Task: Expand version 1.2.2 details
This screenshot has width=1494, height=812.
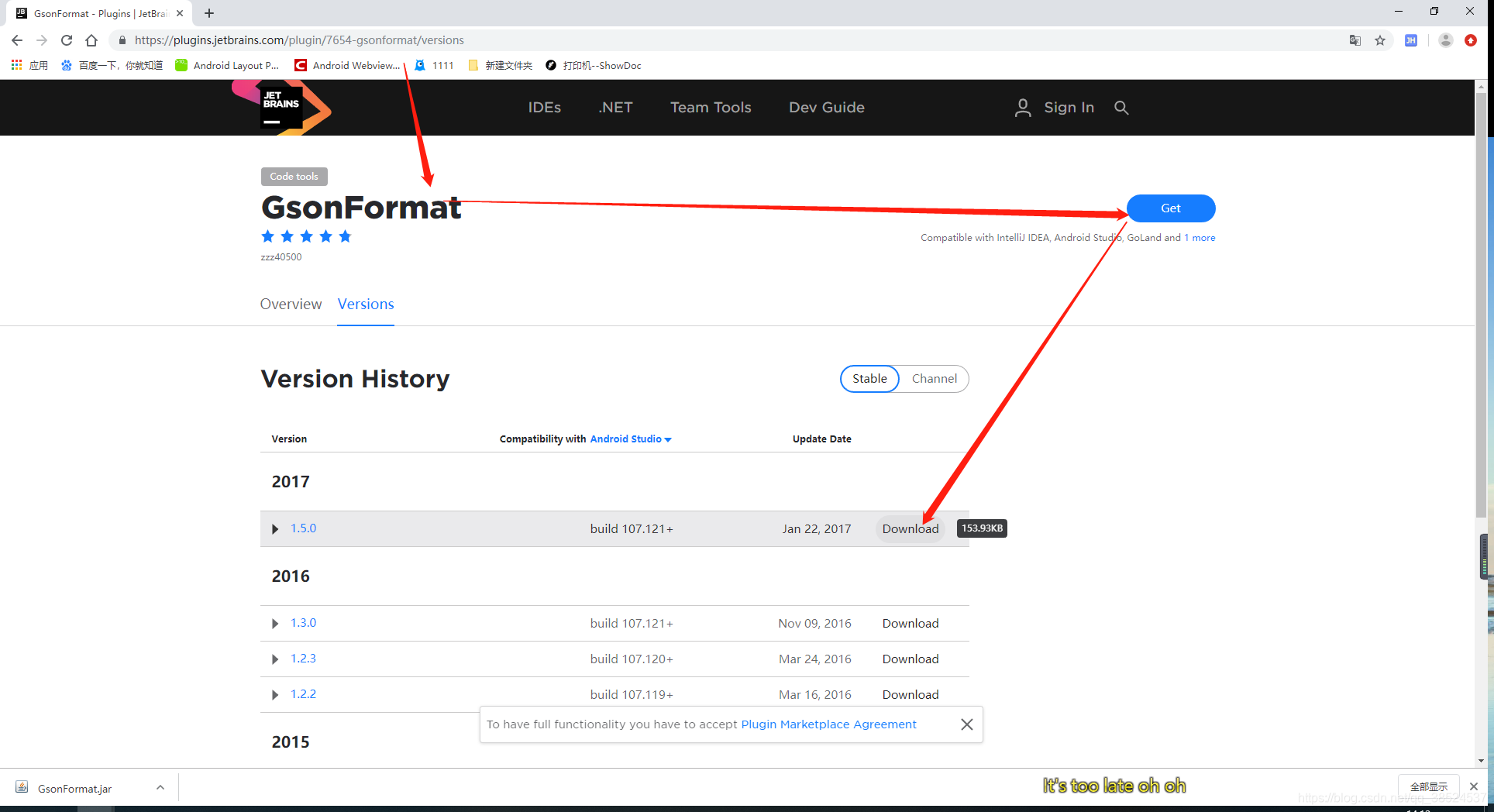Action: point(275,695)
